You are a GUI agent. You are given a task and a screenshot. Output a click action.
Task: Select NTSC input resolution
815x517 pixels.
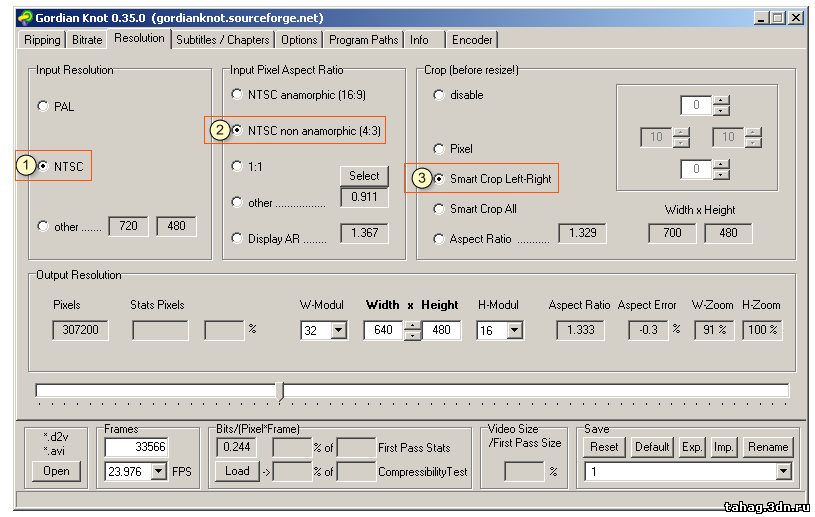pyautogui.click(x=43, y=166)
